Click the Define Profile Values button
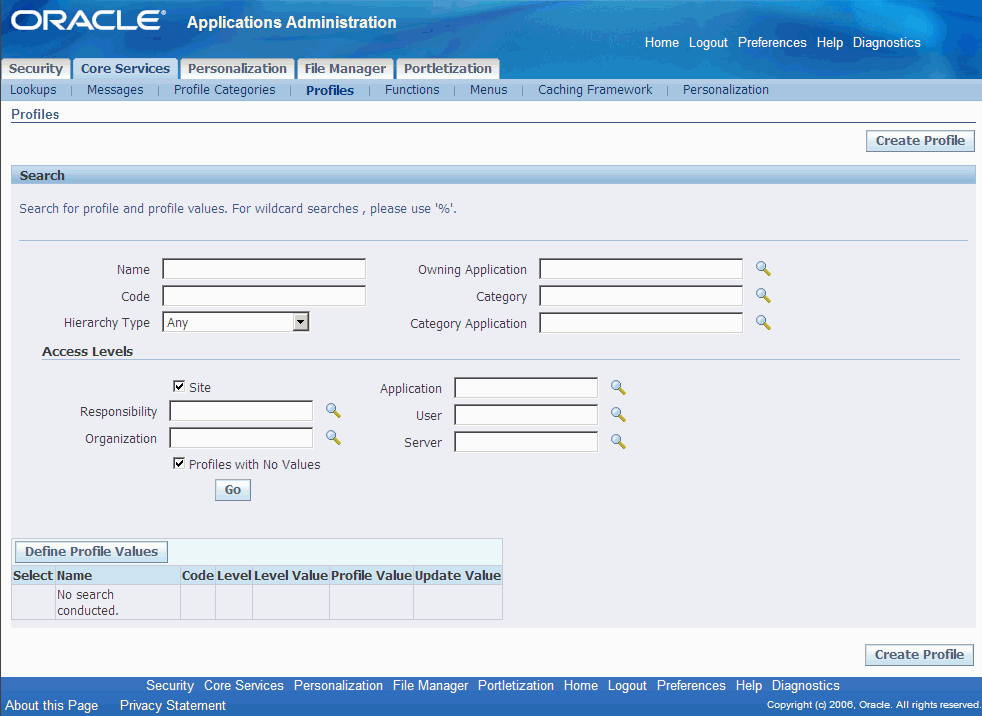This screenshot has height=716, width=982. (x=91, y=551)
